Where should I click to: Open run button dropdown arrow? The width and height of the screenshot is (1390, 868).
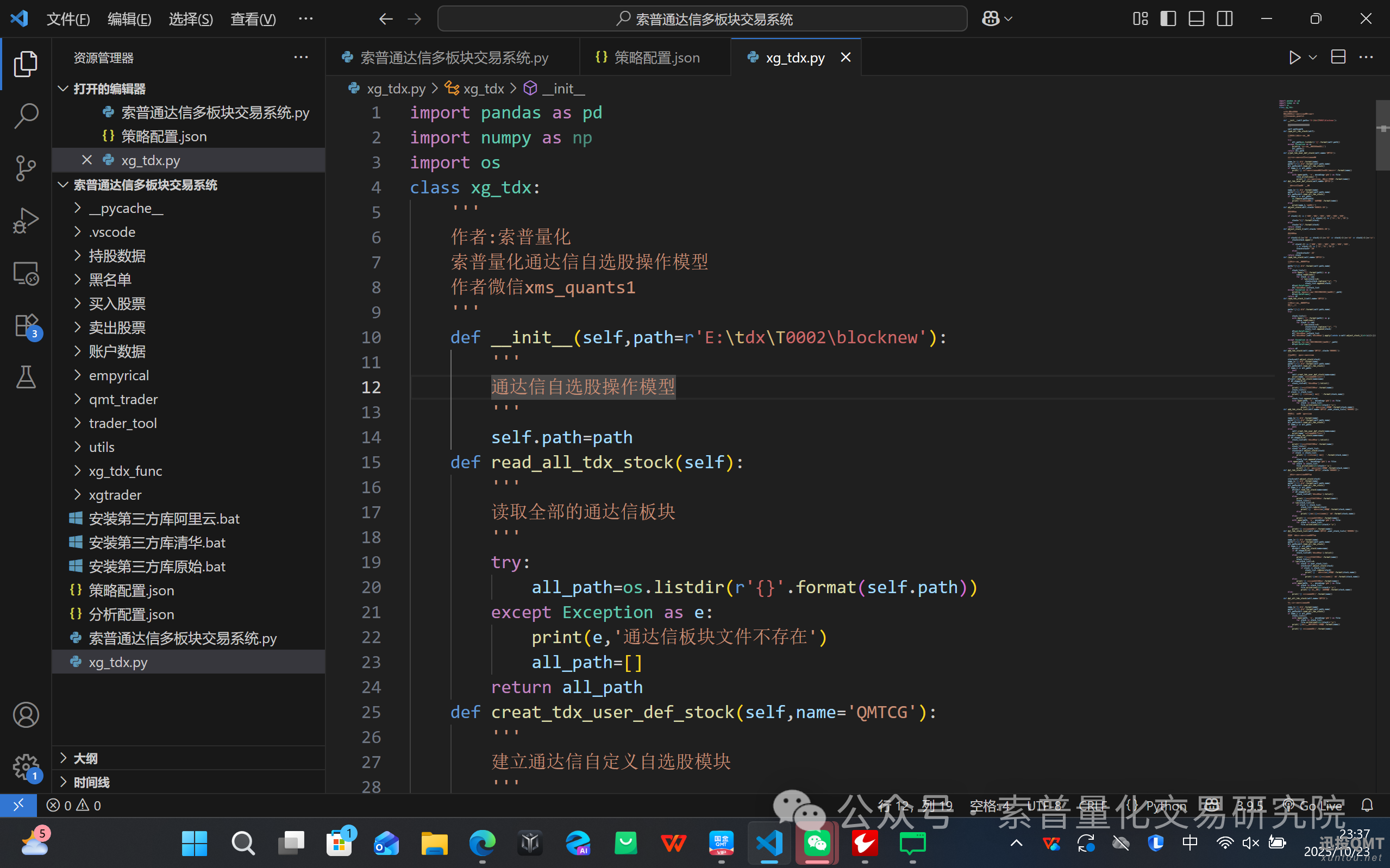tap(1312, 58)
